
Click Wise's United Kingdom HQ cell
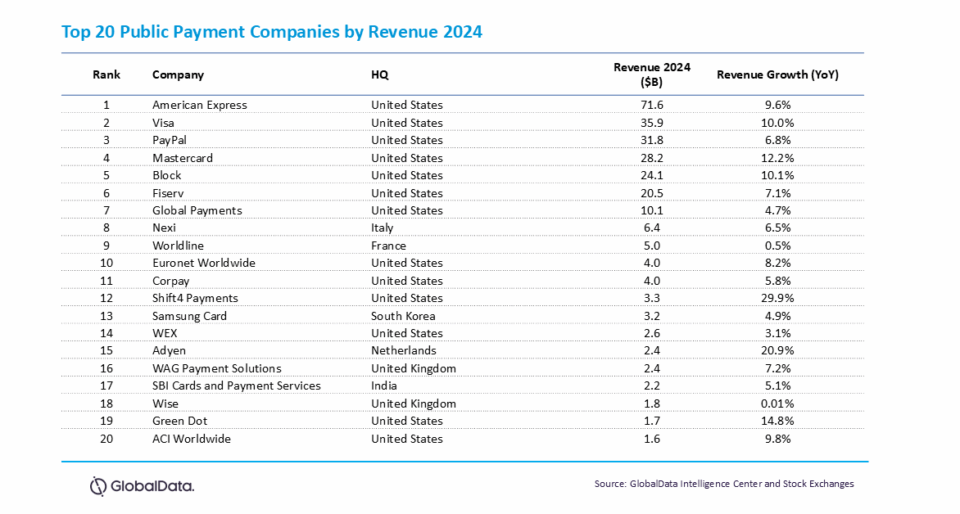[414, 403]
